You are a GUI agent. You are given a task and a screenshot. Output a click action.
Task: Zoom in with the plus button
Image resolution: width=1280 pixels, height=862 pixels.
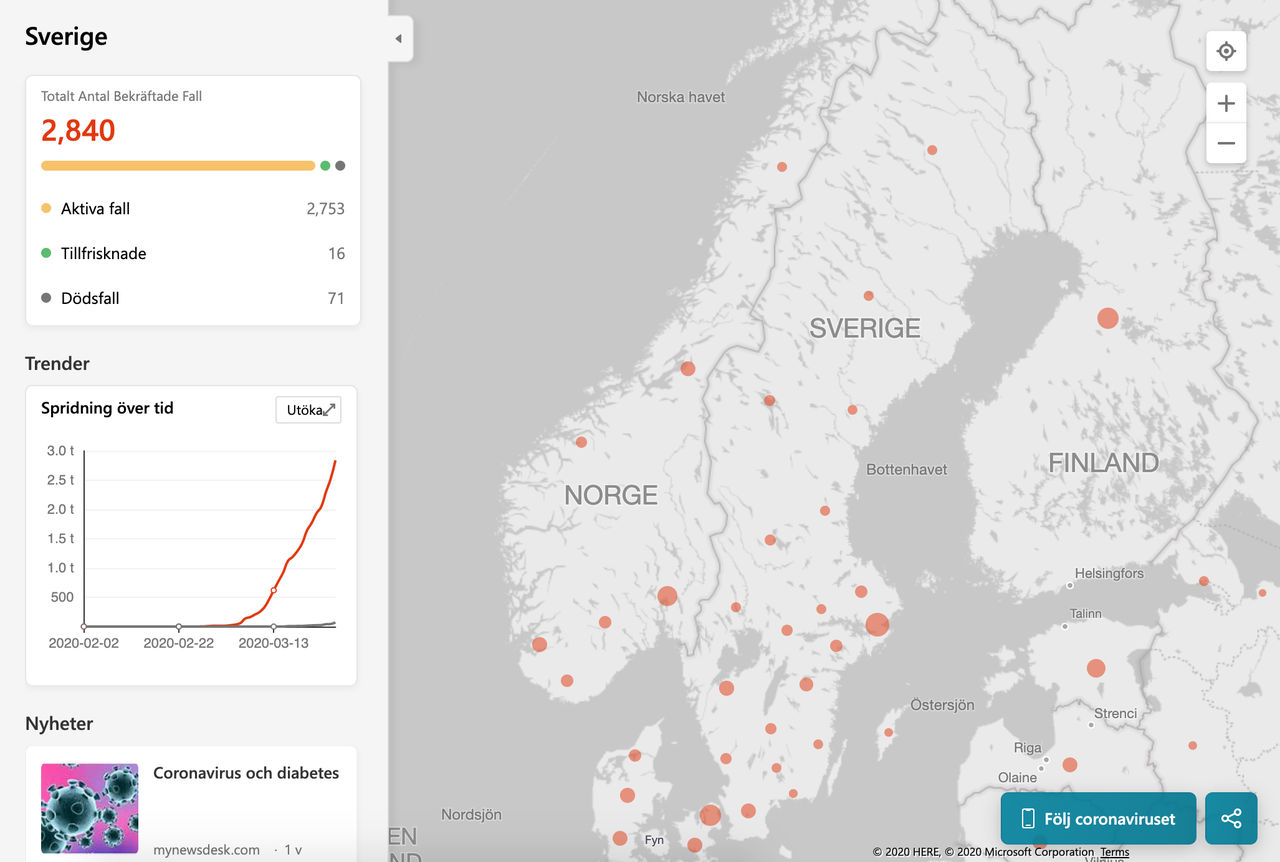[x=1226, y=104]
